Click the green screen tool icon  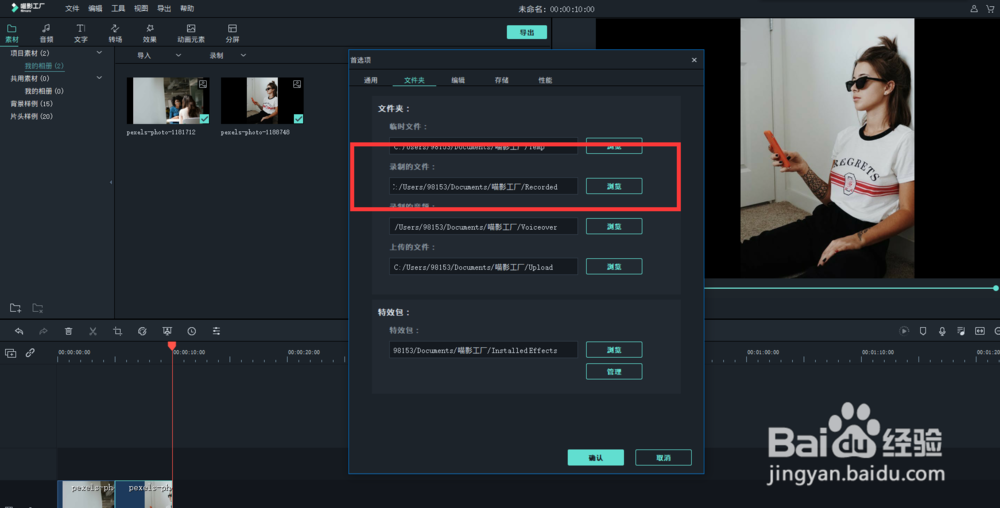(x=167, y=331)
